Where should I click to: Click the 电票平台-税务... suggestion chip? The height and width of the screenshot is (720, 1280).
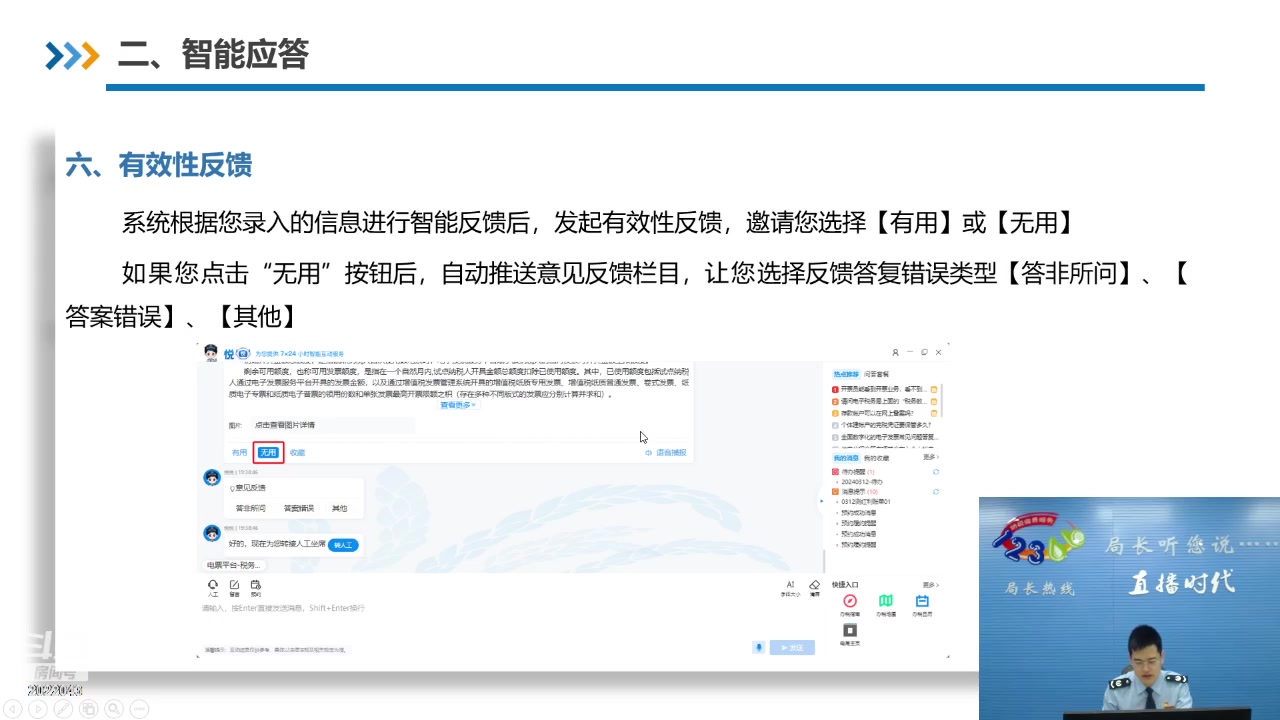pyautogui.click(x=233, y=565)
